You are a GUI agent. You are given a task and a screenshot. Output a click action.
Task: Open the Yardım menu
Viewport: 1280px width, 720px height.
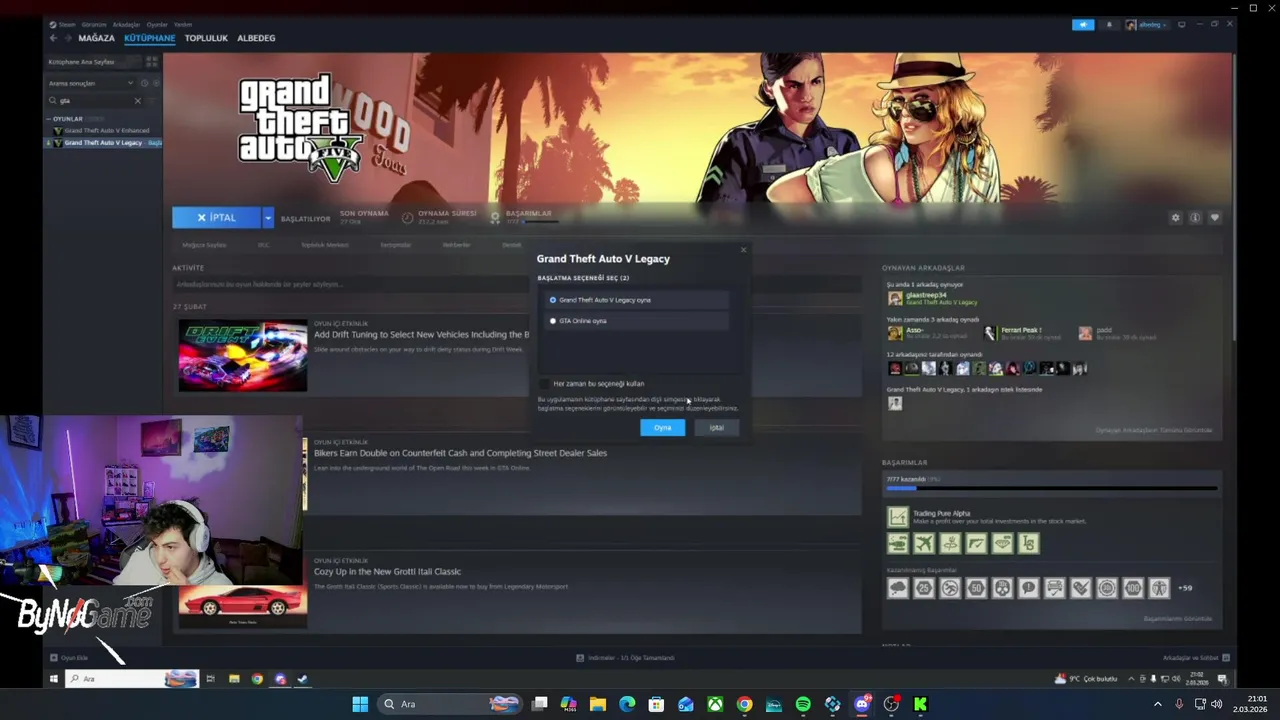tap(183, 24)
